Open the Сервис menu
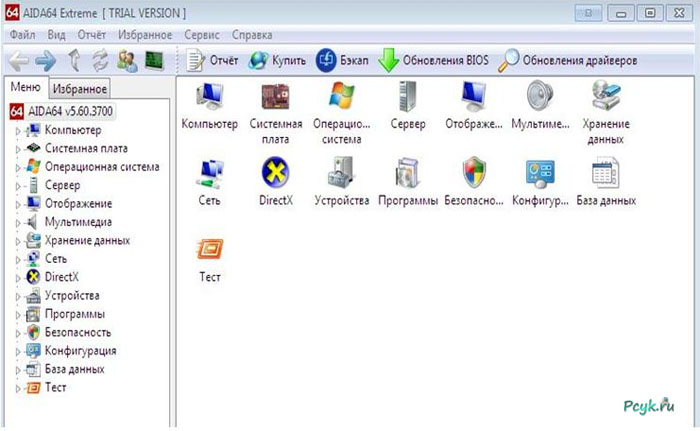Viewport: 700px width, 431px height. (x=202, y=35)
